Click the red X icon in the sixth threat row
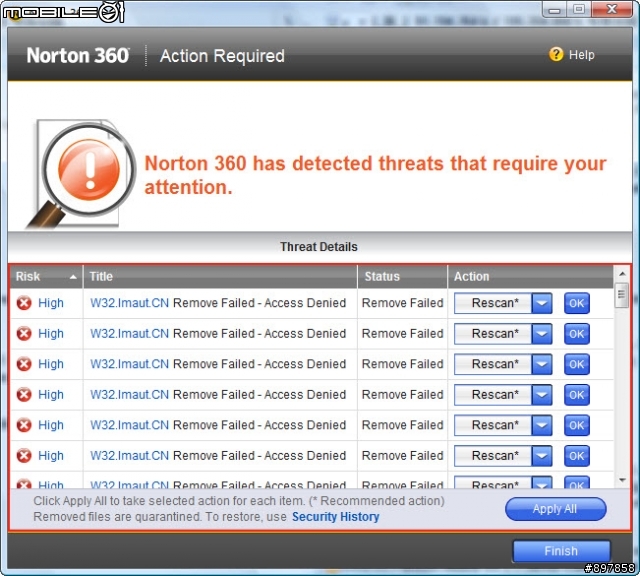 24,456
